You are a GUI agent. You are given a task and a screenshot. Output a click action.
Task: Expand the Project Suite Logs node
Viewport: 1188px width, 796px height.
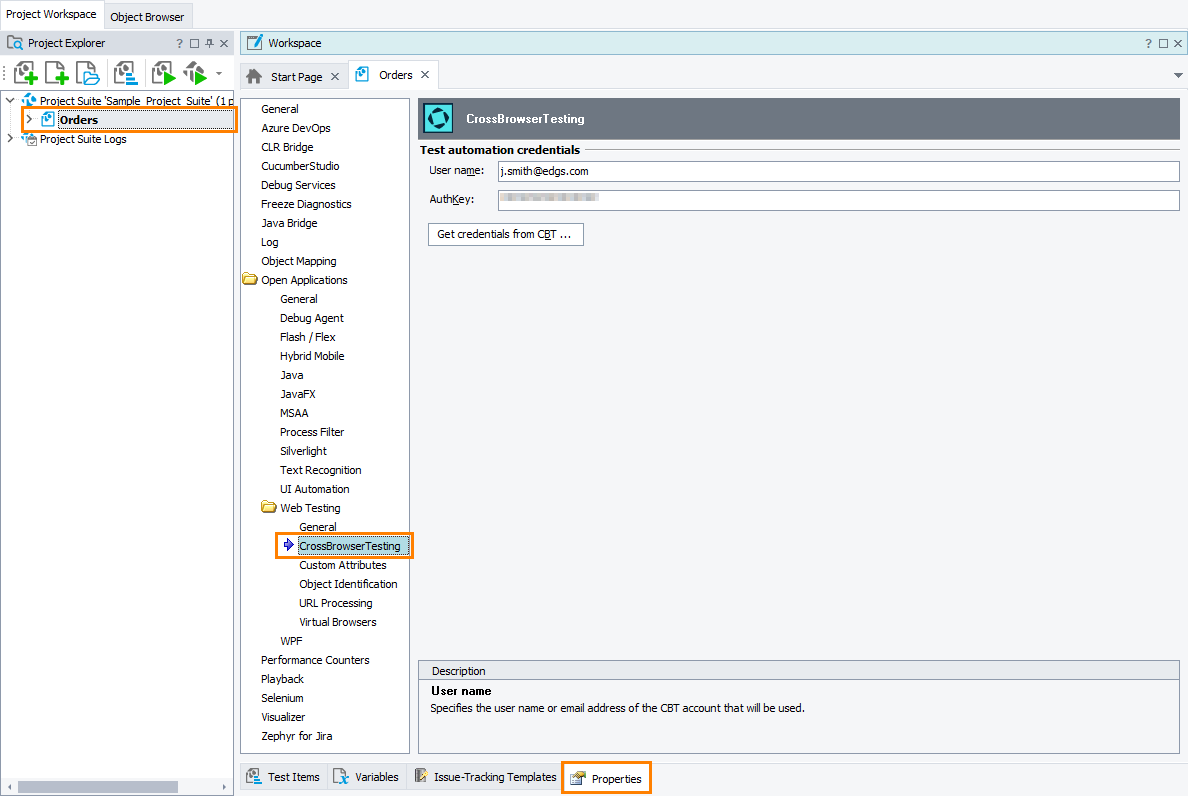pyautogui.click(x=10, y=139)
